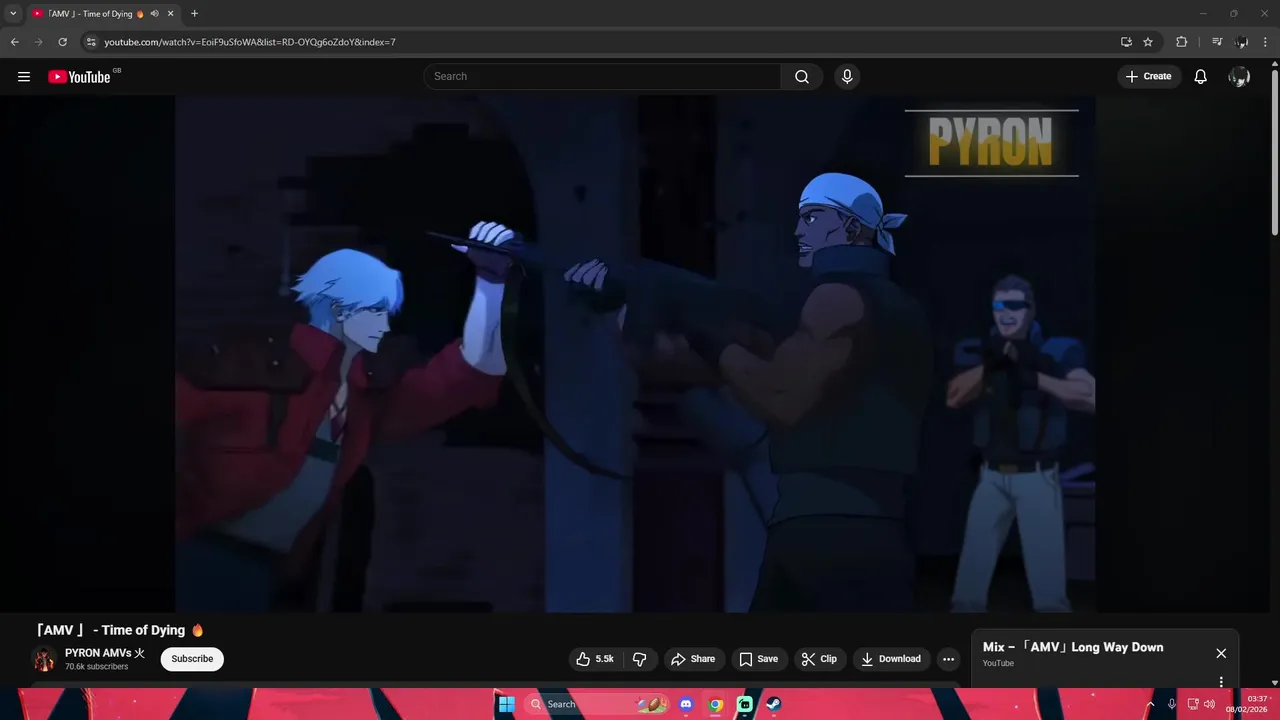Bookmark this tab with star icon
1280x720 pixels.
(1148, 42)
